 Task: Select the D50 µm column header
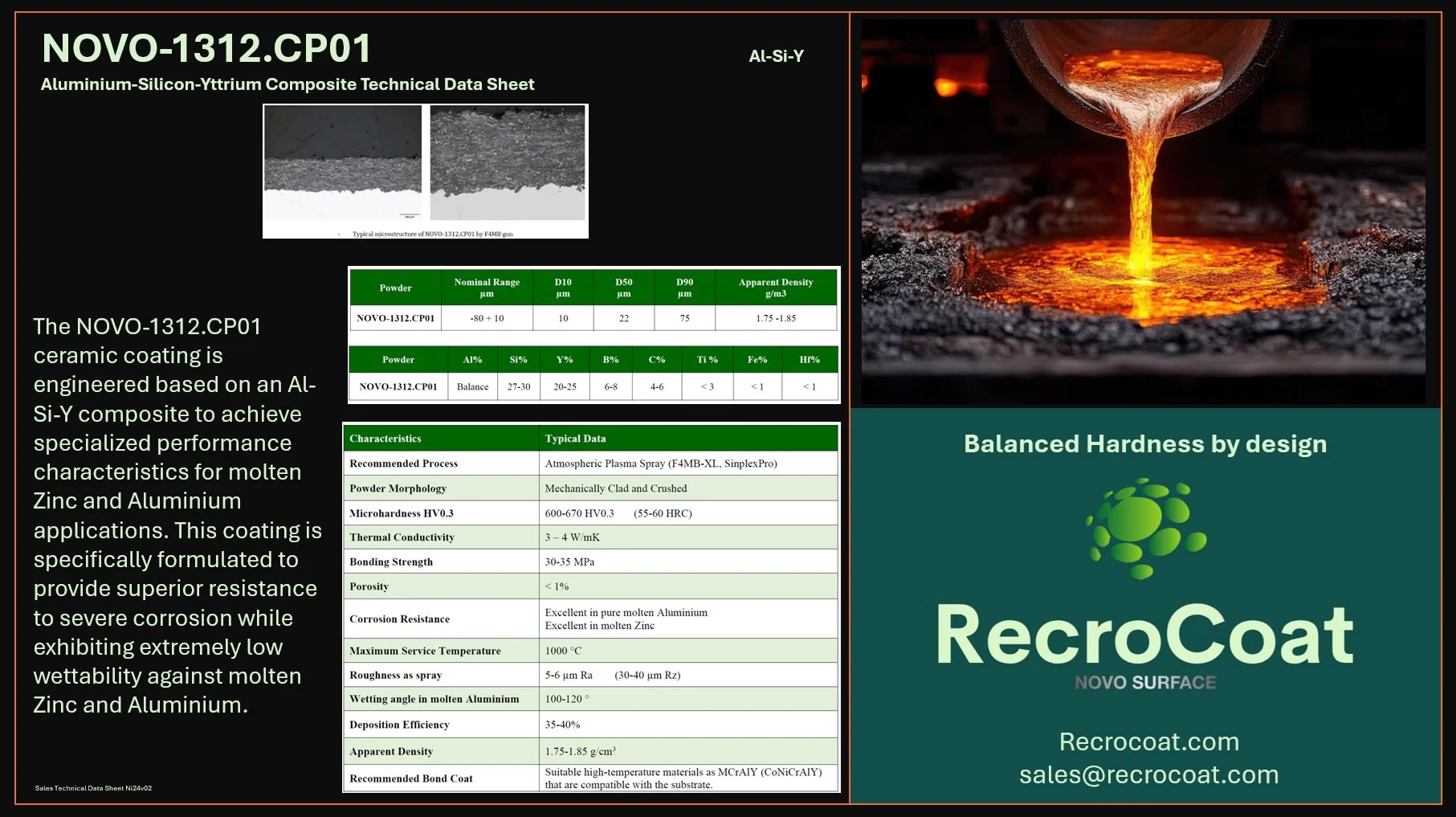point(624,288)
